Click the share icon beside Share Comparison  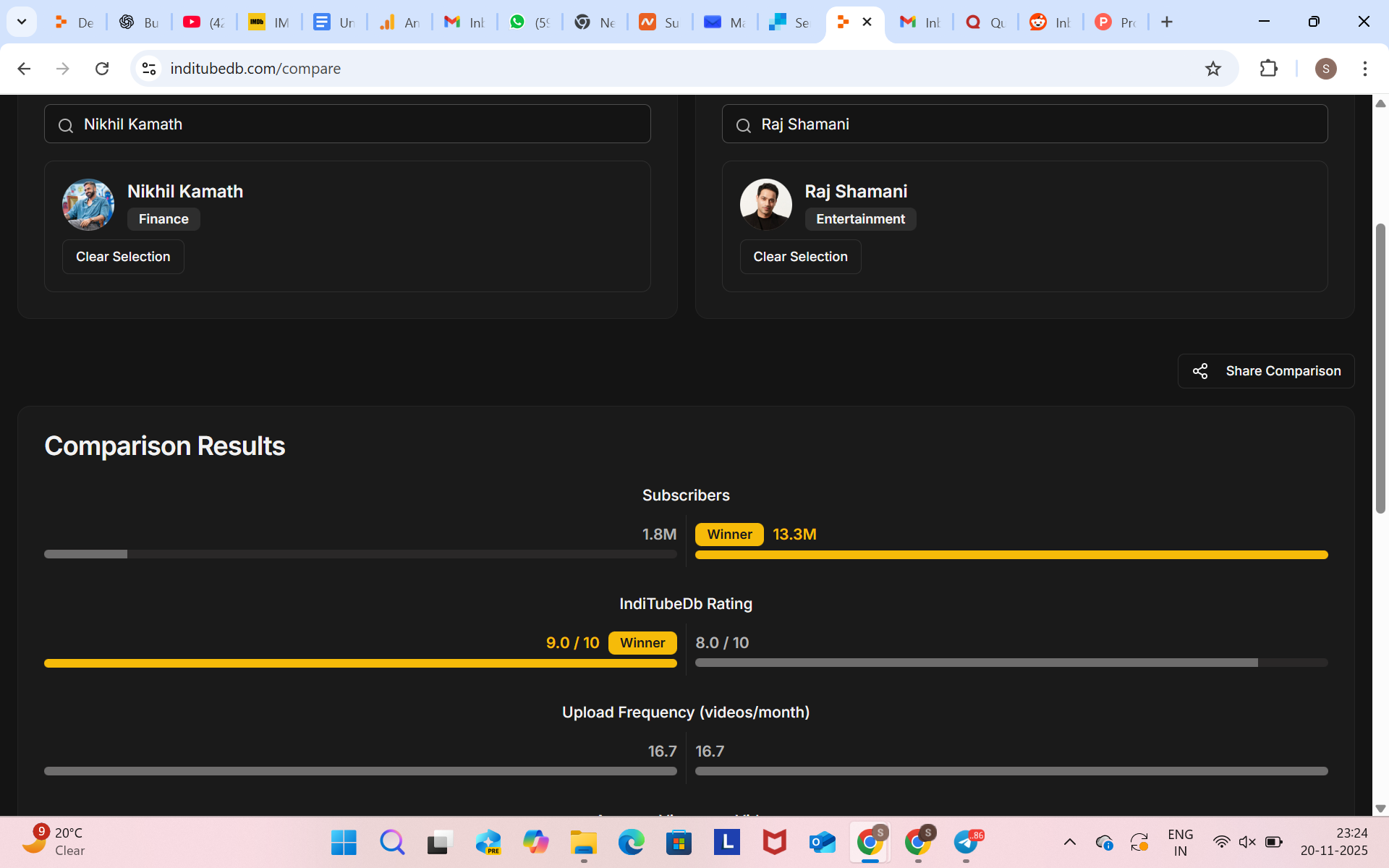pyautogui.click(x=1201, y=370)
